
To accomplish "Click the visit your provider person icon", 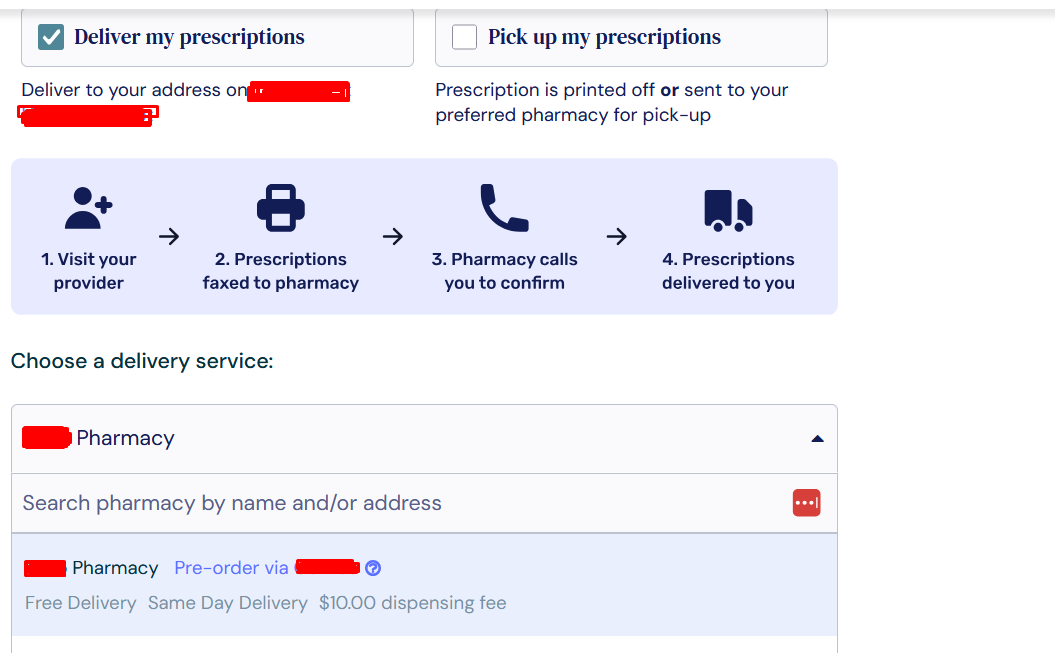I will tap(88, 208).
